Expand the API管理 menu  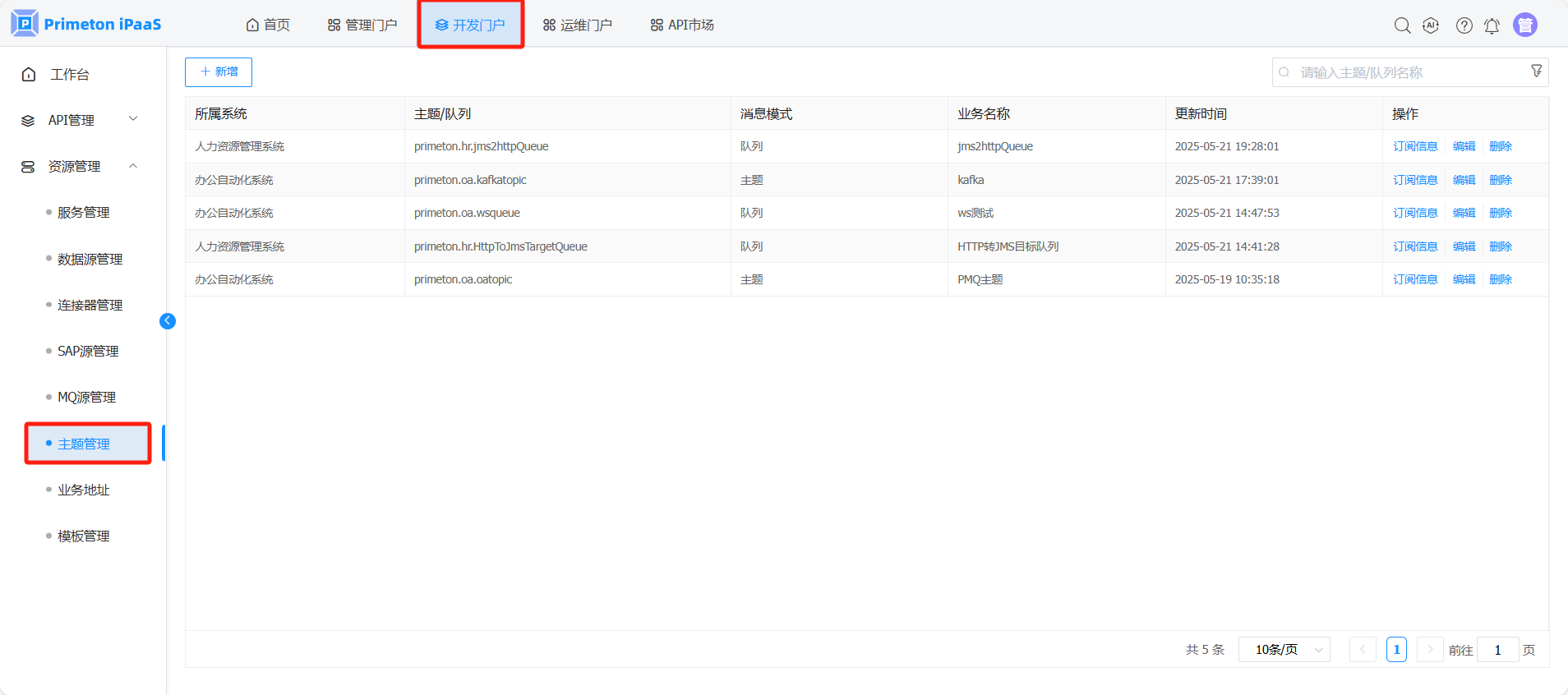(80, 120)
